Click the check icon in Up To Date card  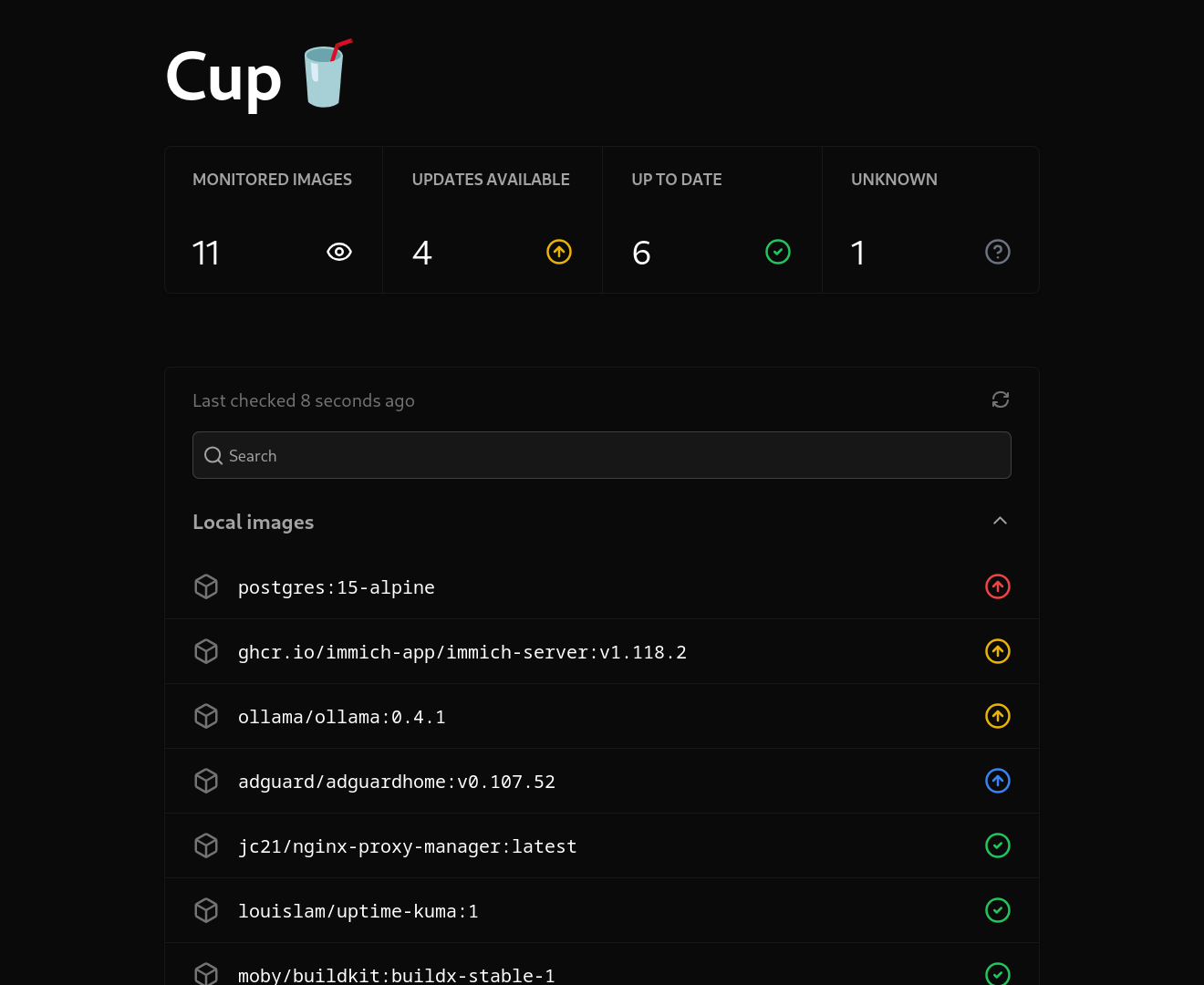coord(778,252)
